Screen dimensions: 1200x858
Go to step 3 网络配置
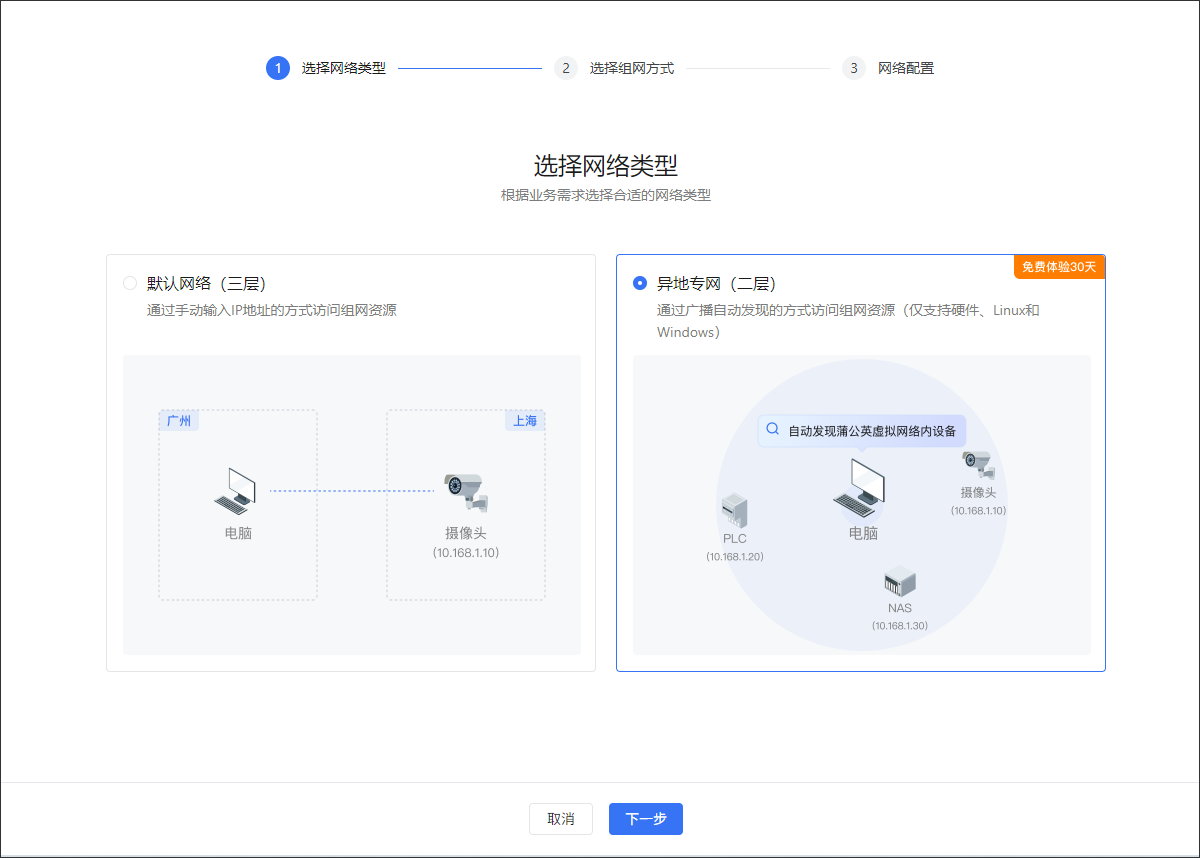coord(854,68)
